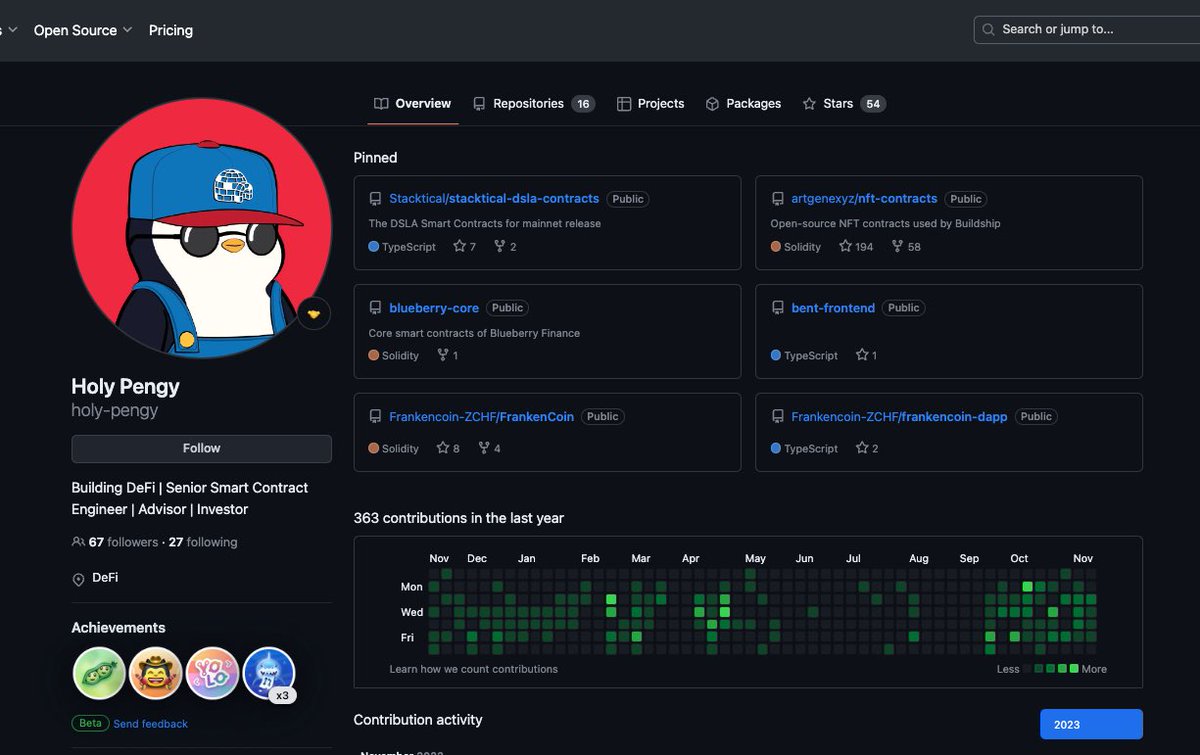Open frankencoin-dapp repository
The width and height of the screenshot is (1200, 755).
[x=899, y=416]
